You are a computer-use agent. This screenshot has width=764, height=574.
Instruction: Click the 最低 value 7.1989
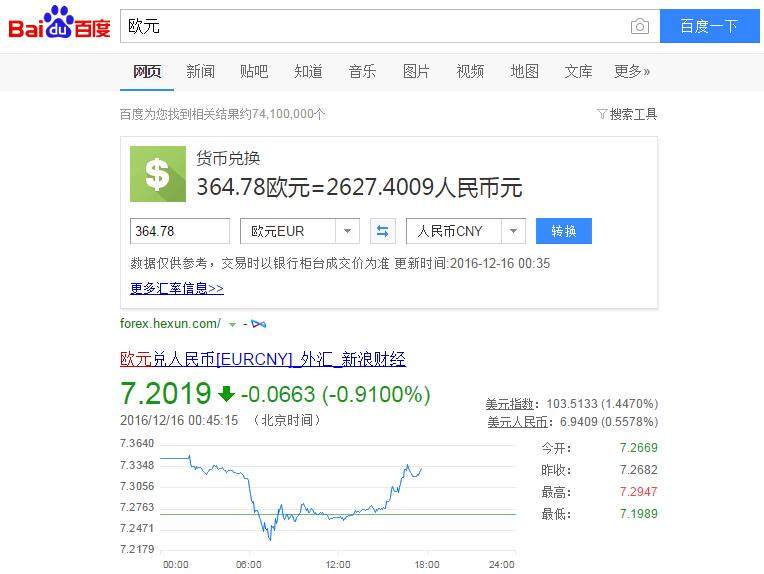coord(639,514)
